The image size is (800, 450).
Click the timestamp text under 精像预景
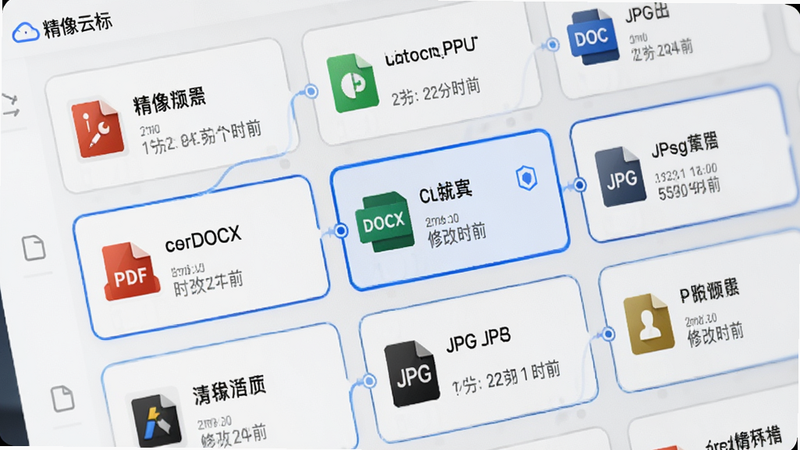(x=201, y=138)
